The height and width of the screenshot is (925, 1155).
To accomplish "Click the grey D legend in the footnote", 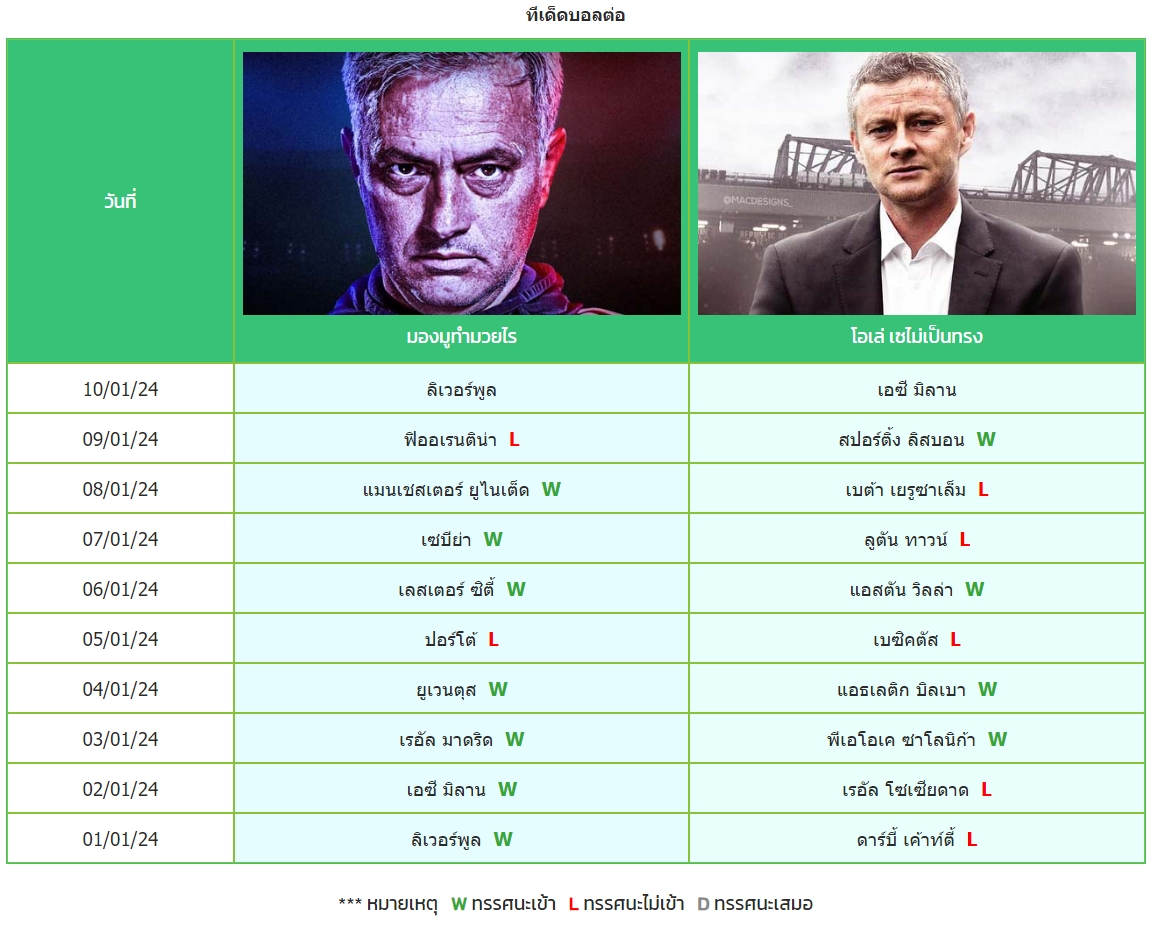I will click(x=703, y=904).
